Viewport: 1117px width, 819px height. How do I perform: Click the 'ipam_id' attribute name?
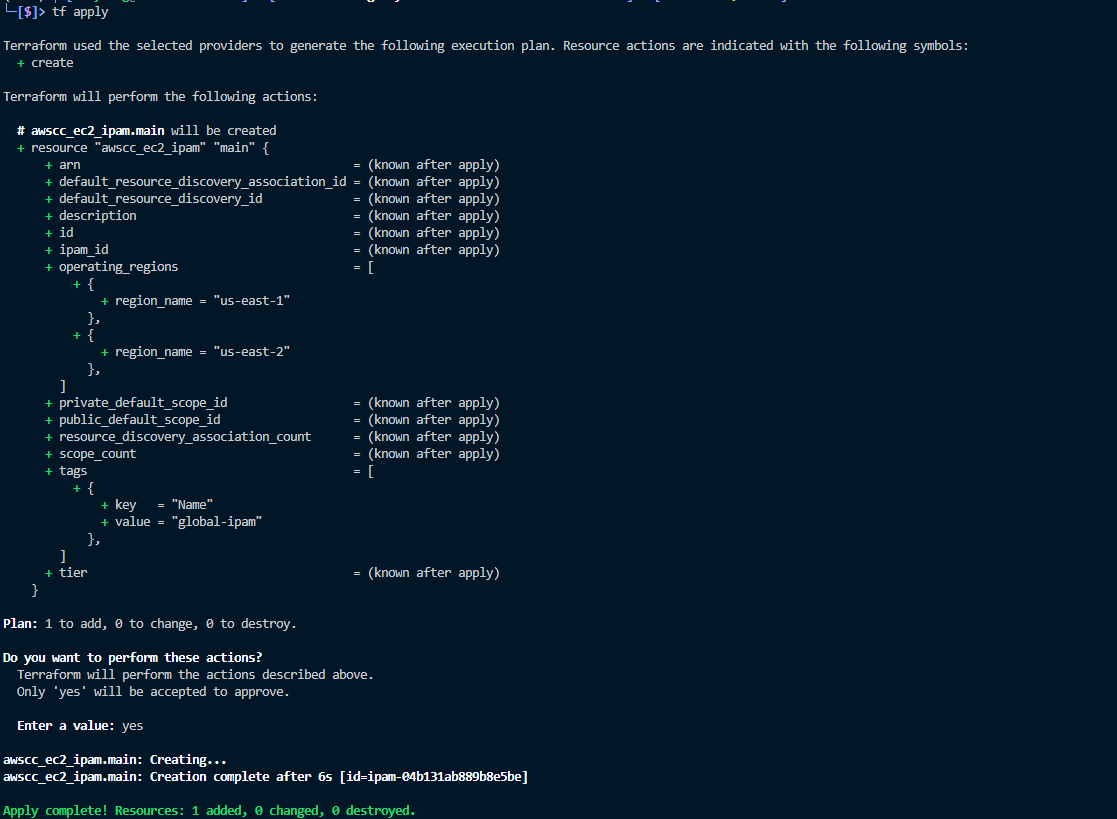point(84,250)
